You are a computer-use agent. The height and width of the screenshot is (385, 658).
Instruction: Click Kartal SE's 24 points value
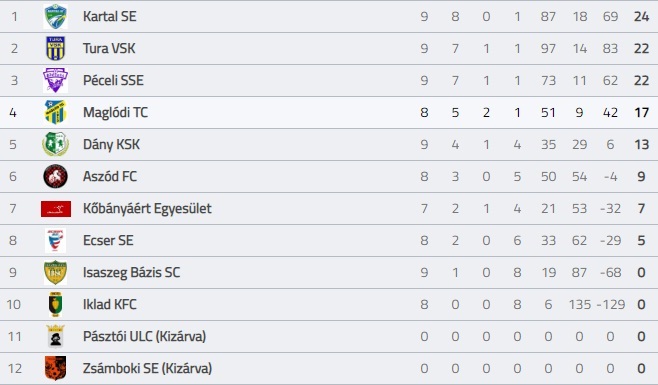tap(642, 16)
